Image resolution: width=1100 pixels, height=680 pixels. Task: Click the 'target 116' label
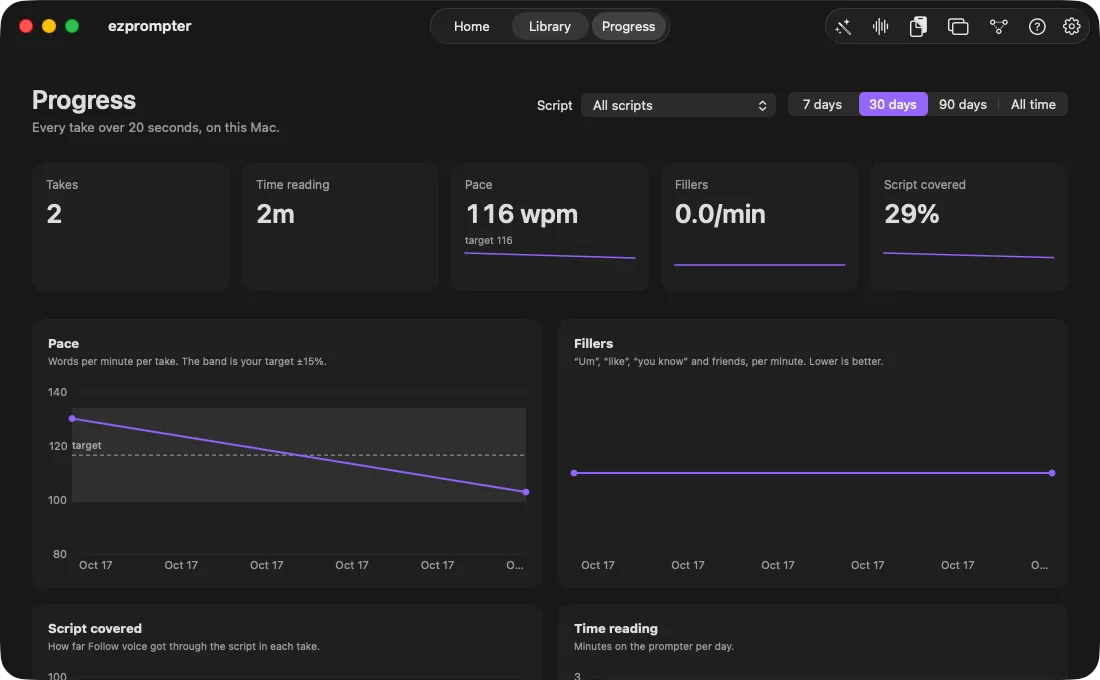click(488, 240)
